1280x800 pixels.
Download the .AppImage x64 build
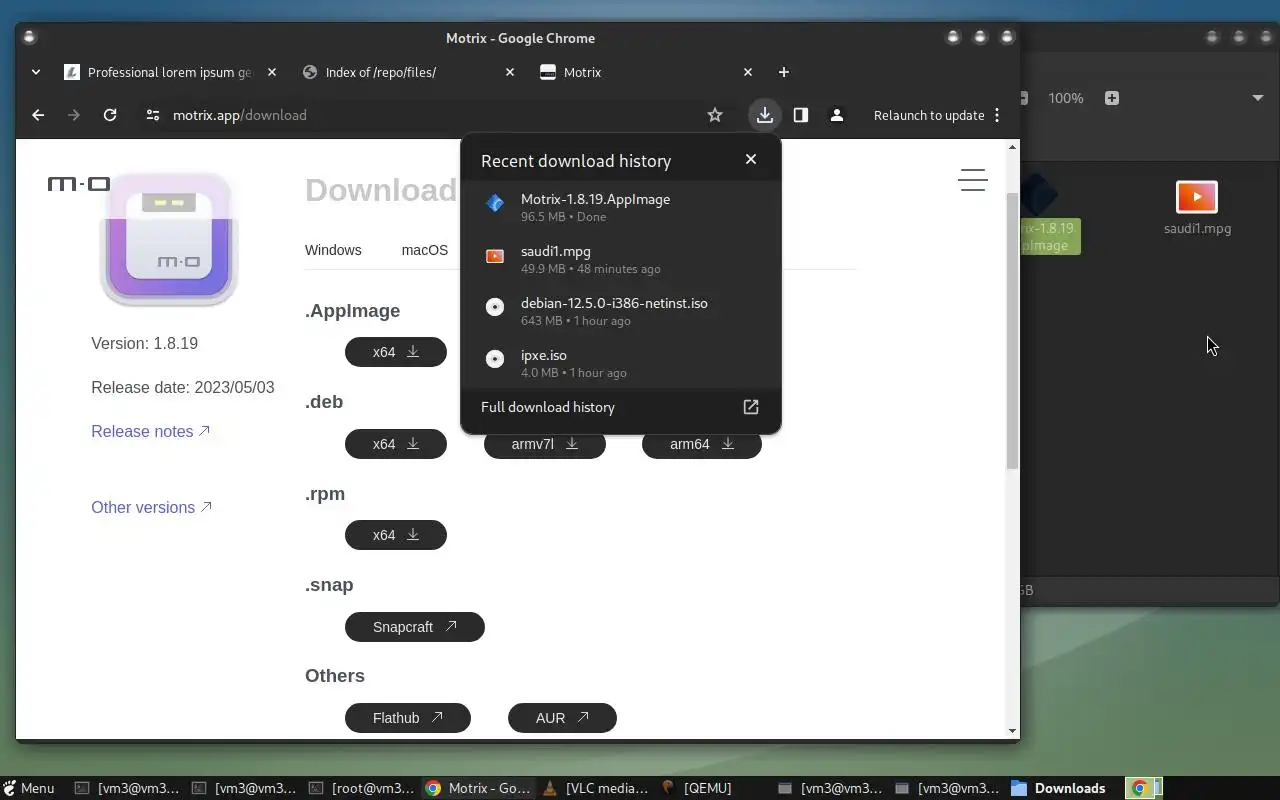tap(396, 352)
